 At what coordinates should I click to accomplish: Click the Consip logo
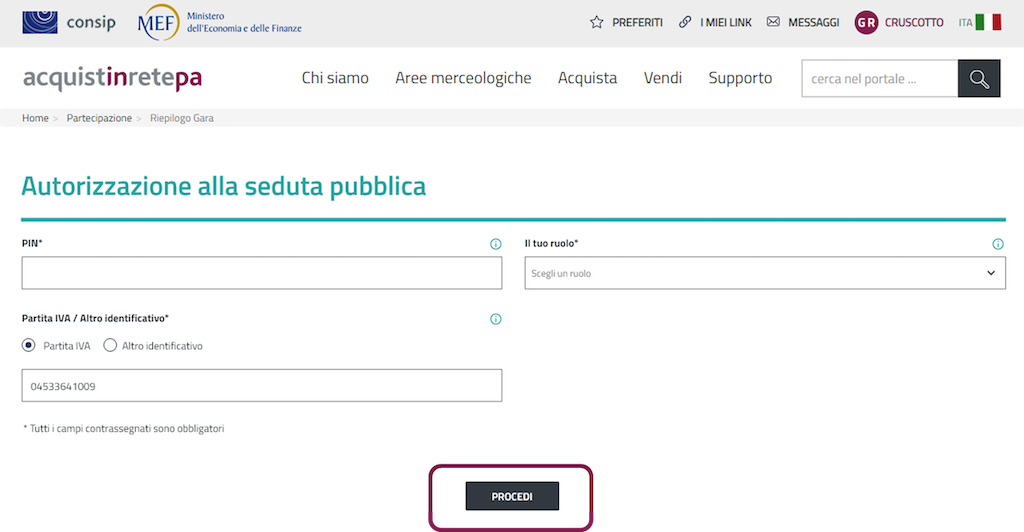68,22
